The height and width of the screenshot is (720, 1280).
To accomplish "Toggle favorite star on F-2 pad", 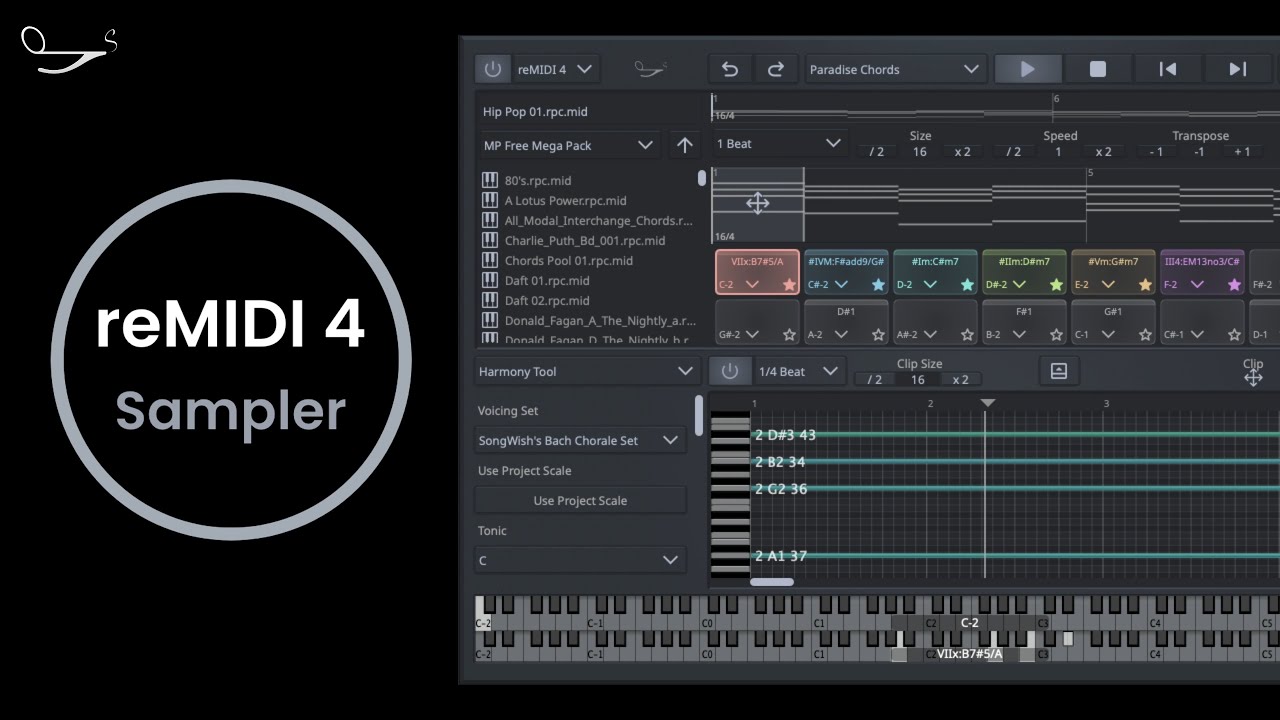I will [x=1234, y=285].
